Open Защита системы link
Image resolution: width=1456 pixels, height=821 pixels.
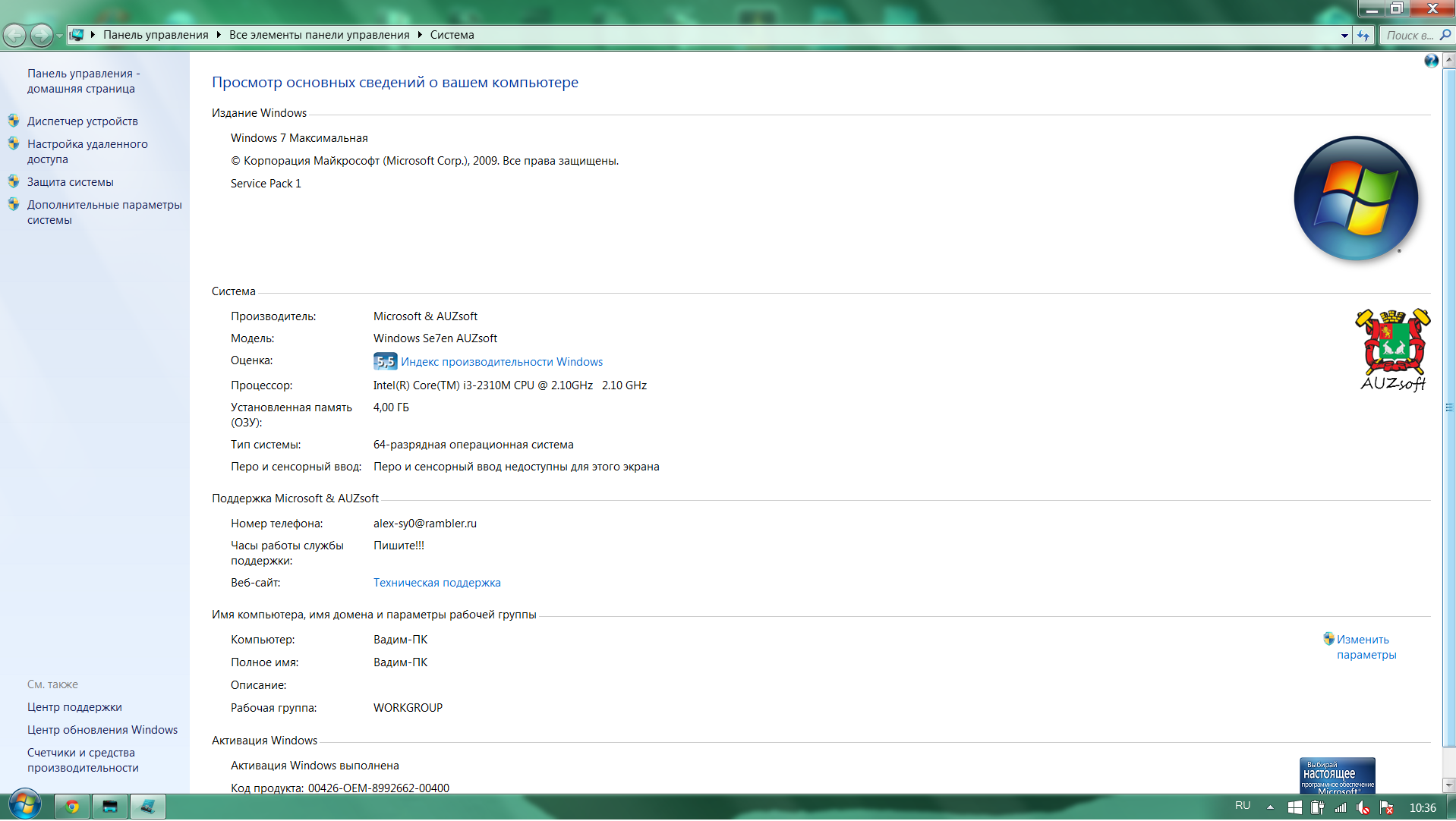[71, 182]
